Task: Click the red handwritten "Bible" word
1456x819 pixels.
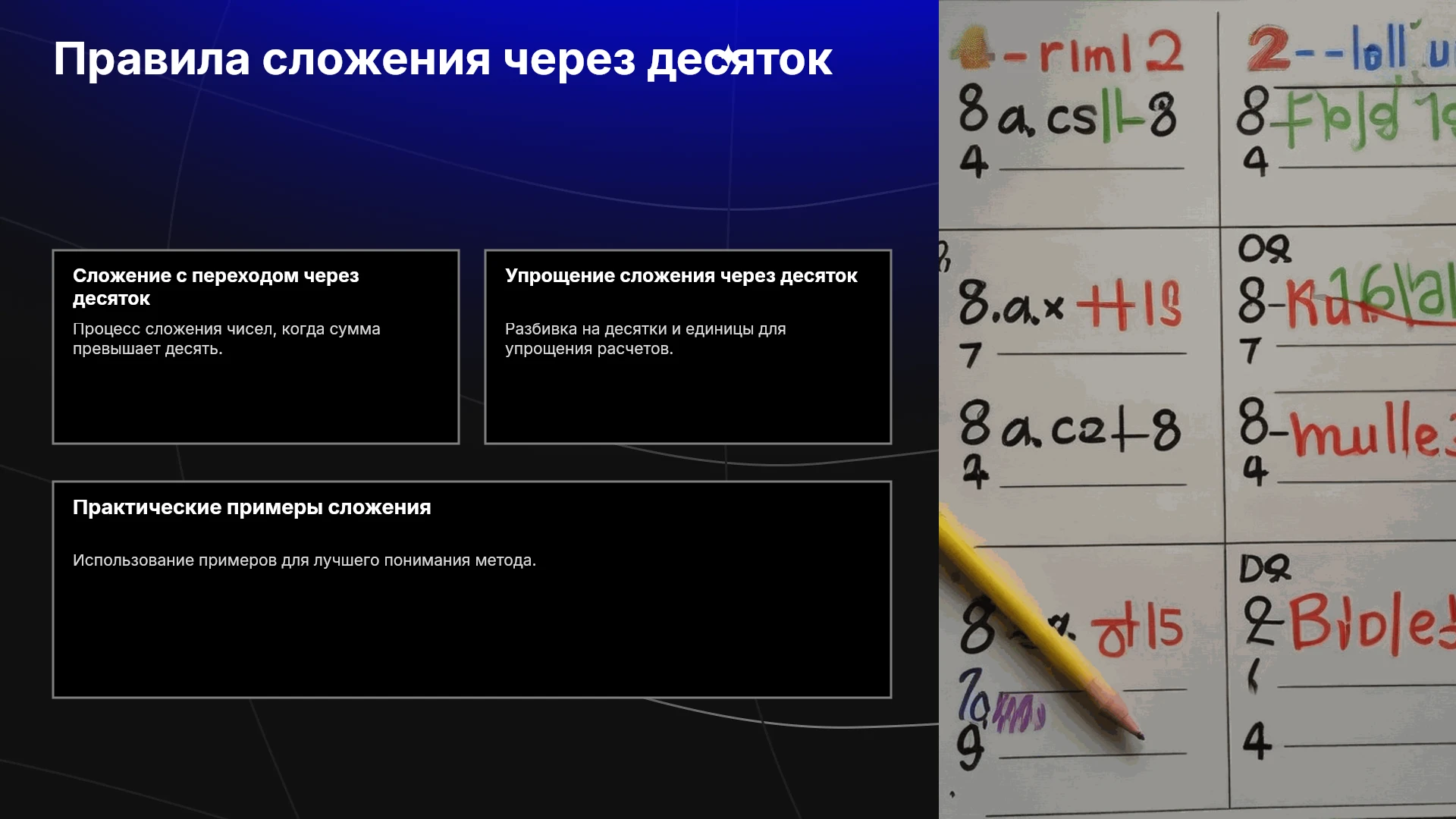Action: pyautogui.click(x=1371, y=623)
